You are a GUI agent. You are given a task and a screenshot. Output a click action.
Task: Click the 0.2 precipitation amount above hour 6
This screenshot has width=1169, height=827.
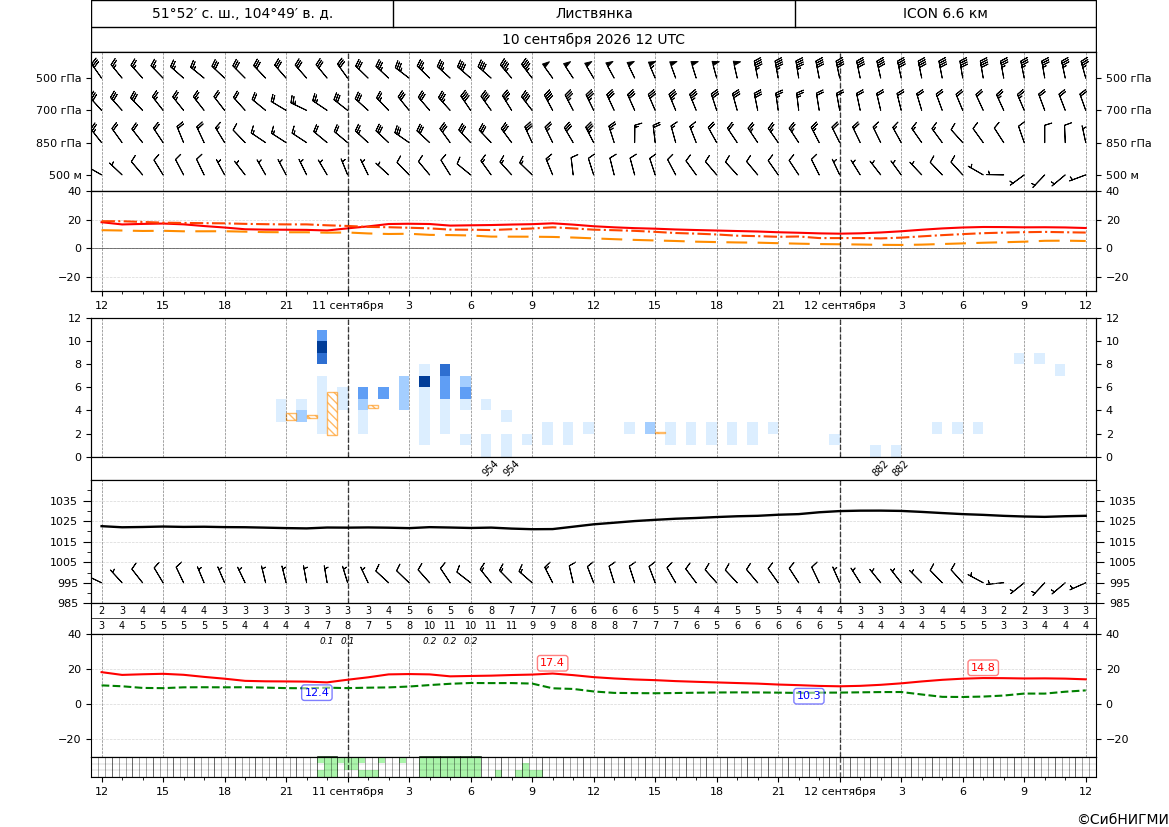click(x=470, y=641)
